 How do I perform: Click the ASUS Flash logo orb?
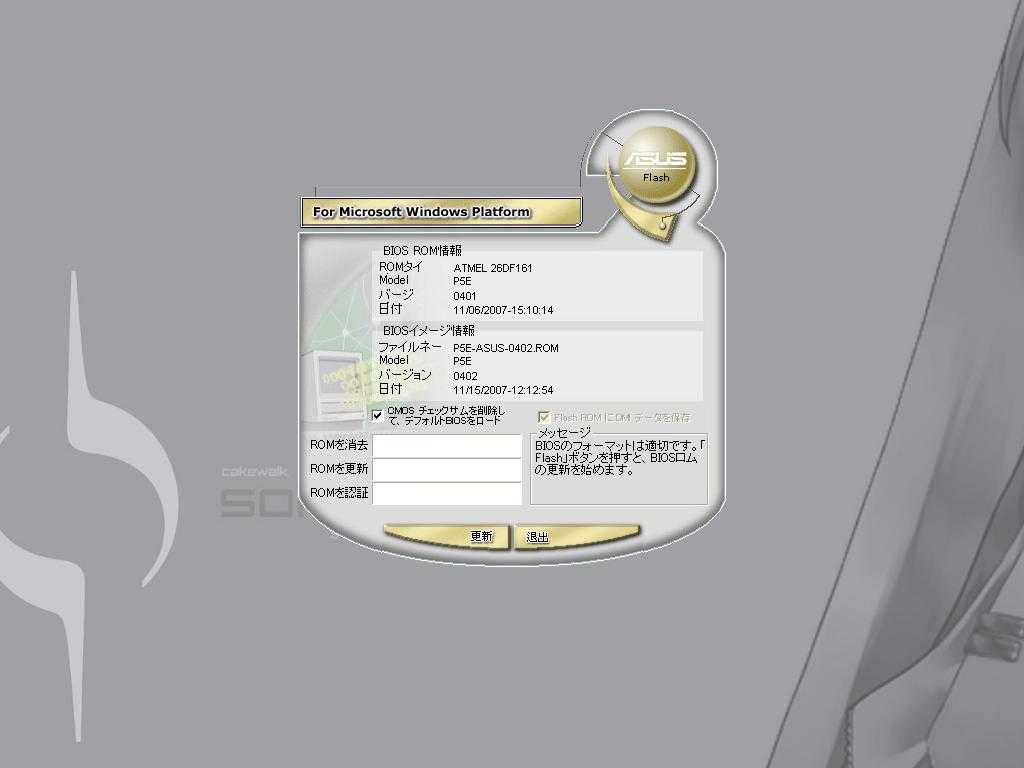point(657,165)
